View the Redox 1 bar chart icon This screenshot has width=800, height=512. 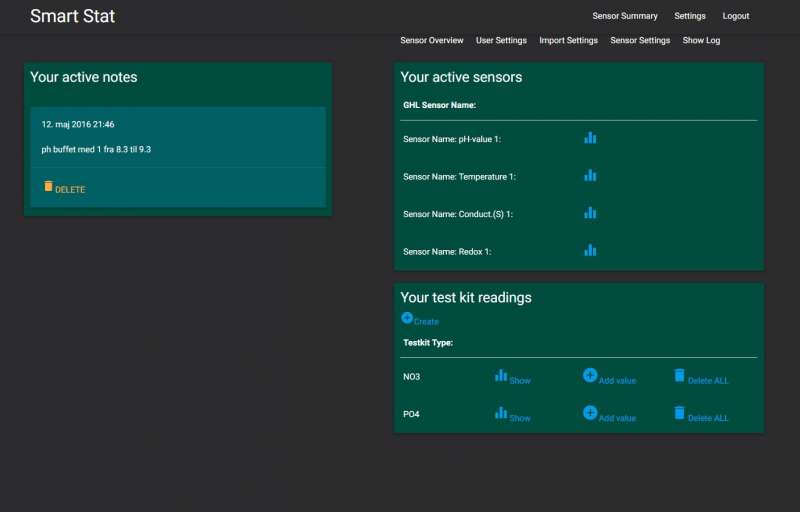pyautogui.click(x=590, y=250)
